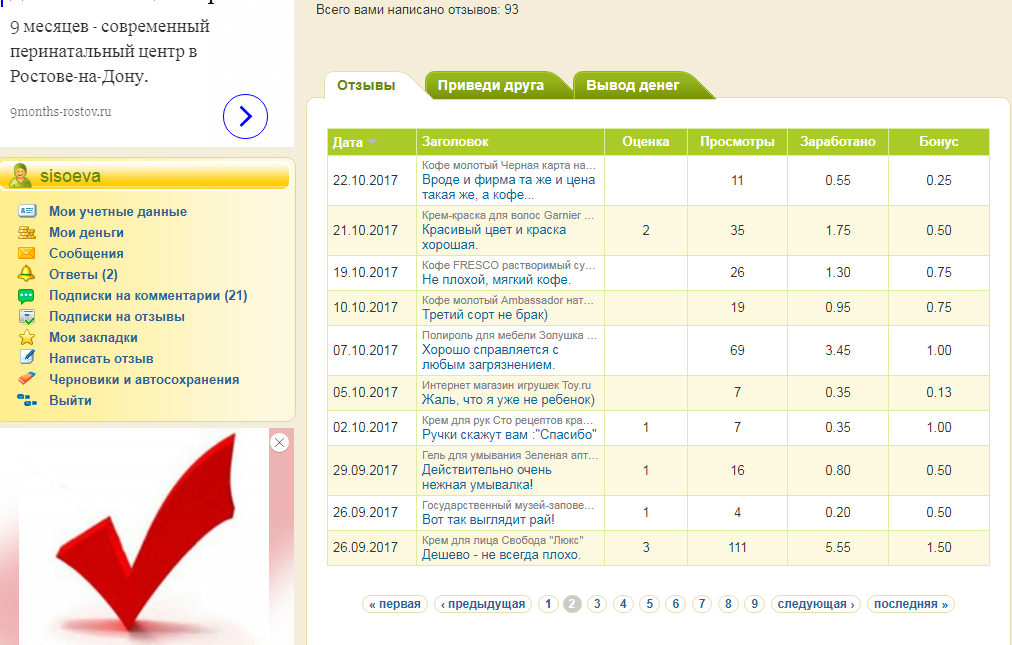This screenshot has width=1012, height=645.
Task: Select page 9 in pagination
Action: 754,604
